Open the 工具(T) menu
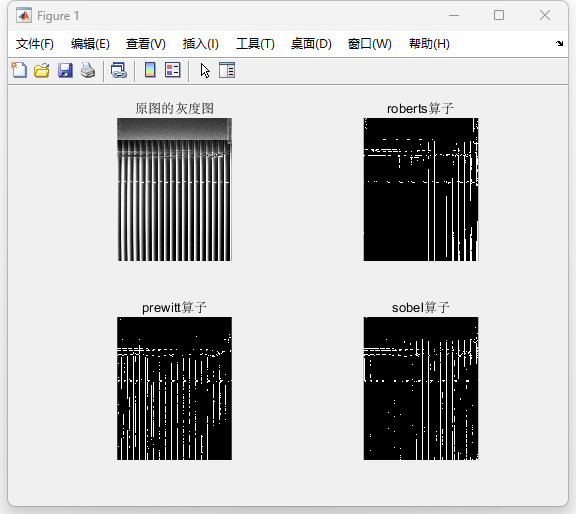576x514 pixels. 255,44
